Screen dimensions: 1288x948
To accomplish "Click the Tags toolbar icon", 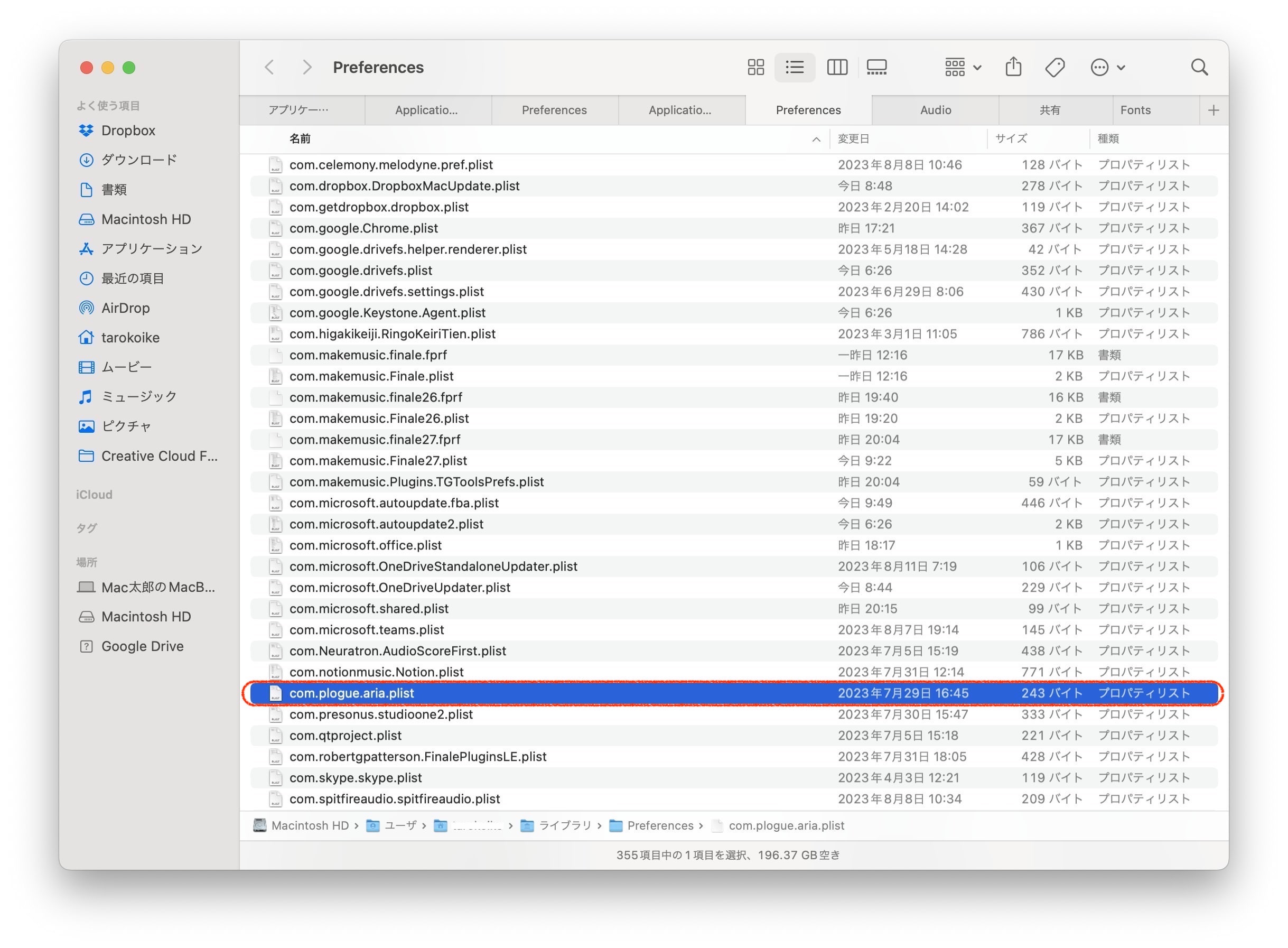I will 1054,67.
